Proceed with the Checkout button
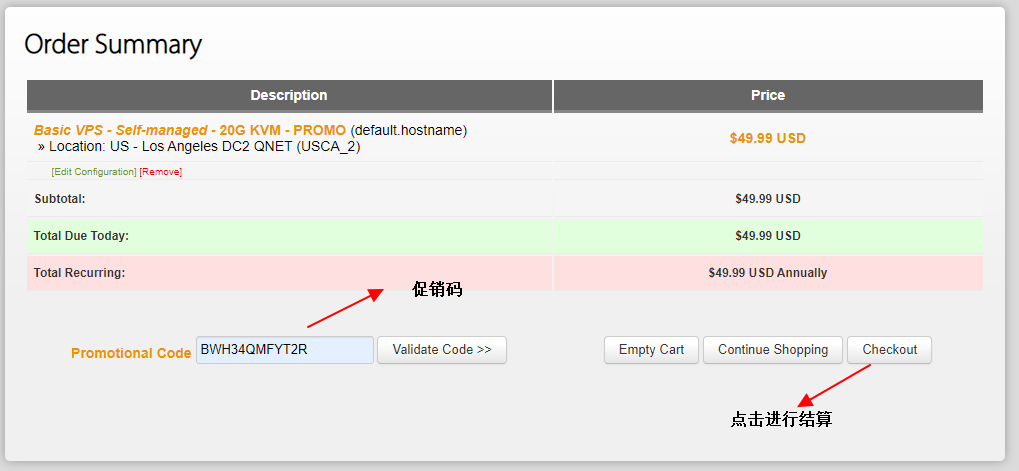This screenshot has height=471, width=1019. click(889, 350)
